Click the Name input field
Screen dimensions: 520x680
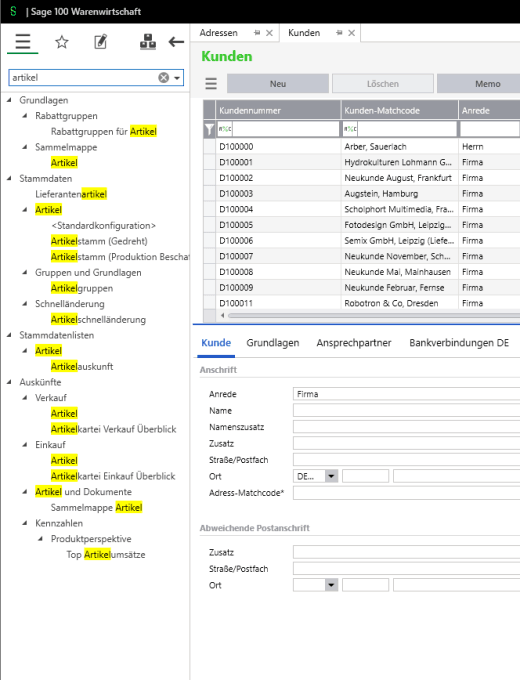point(406,410)
